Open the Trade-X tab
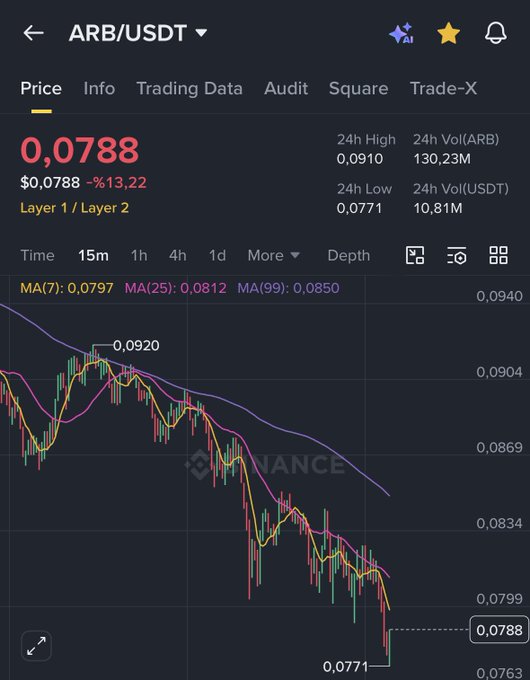This screenshot has width=530, height=680. 443,88
